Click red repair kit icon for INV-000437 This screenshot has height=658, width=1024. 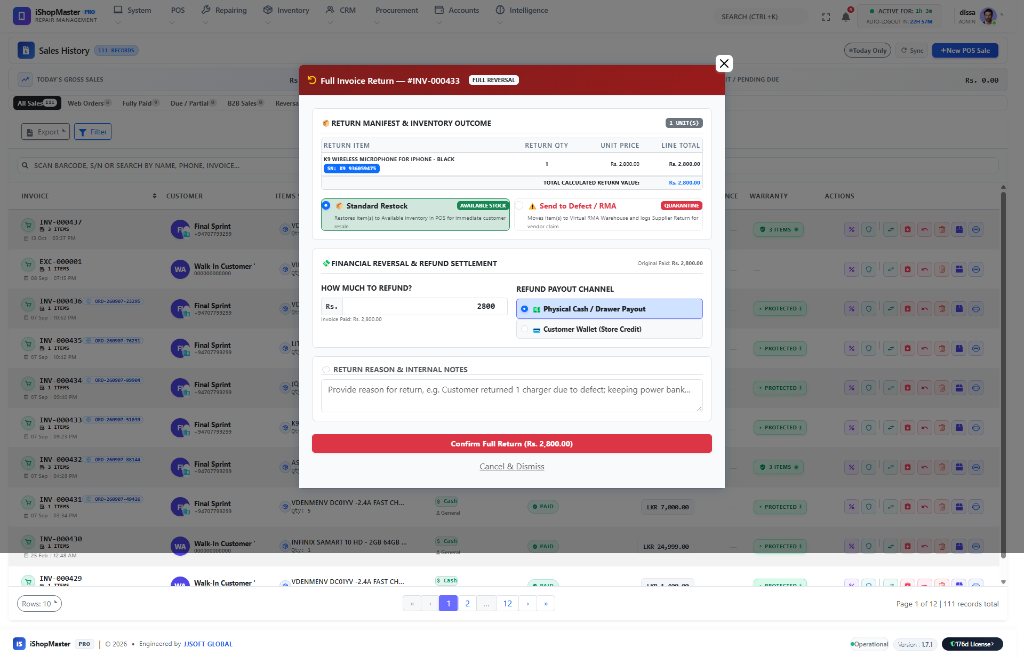pyautogui.click(x=908, y=230)
